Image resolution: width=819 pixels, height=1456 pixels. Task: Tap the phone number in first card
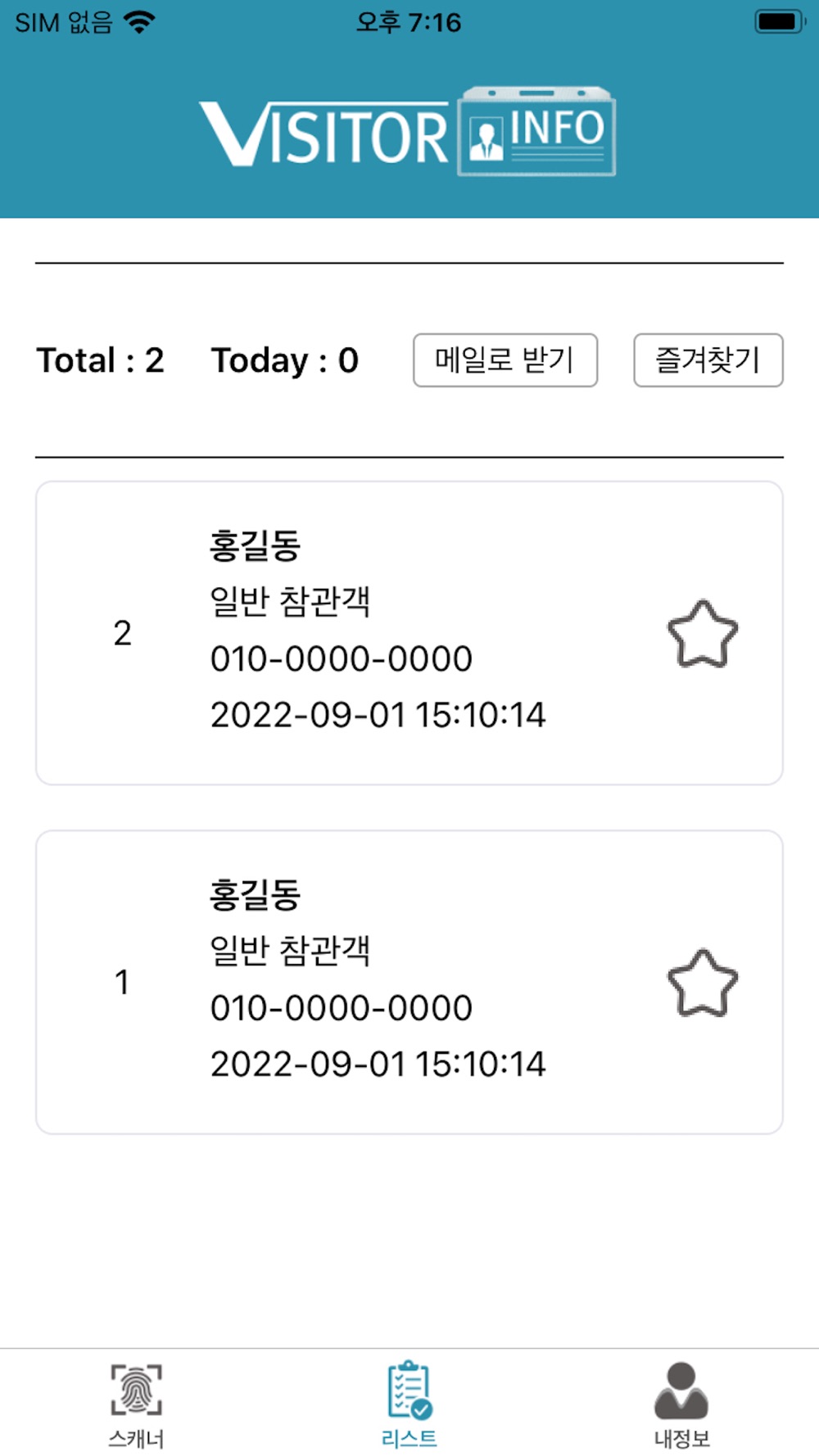[342, 659]
